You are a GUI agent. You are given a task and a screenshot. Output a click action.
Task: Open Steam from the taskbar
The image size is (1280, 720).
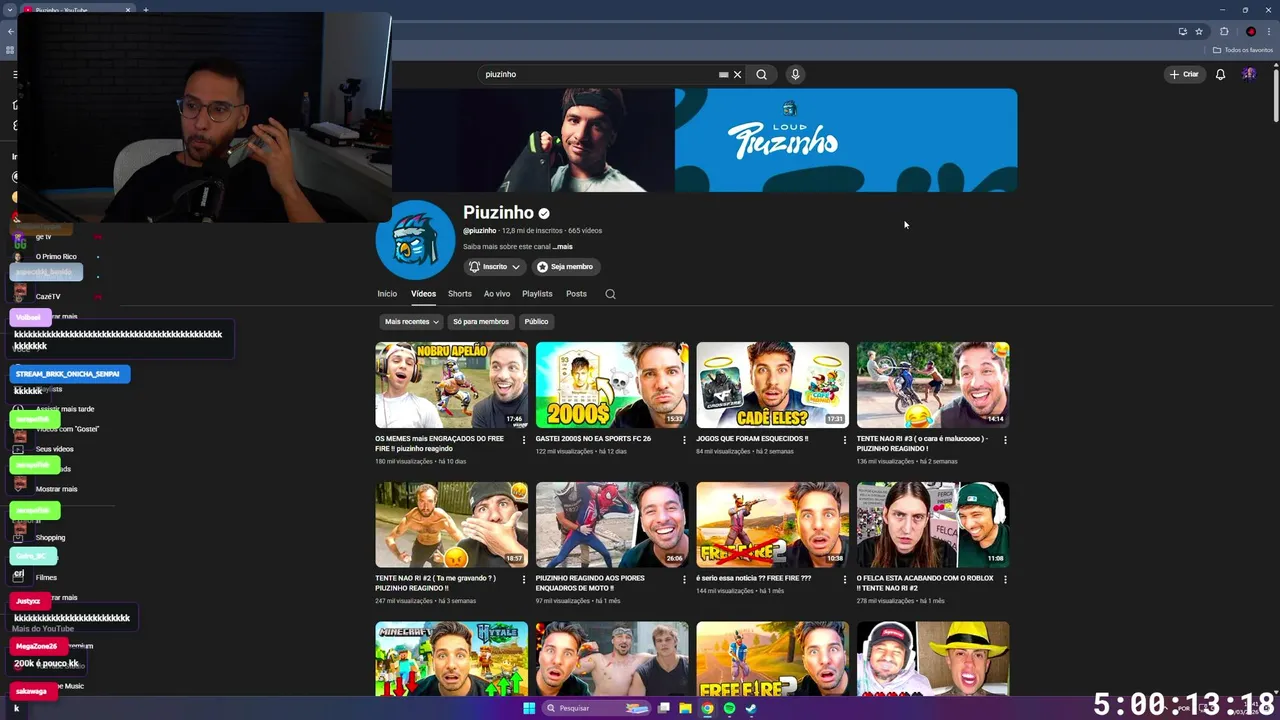coord(751,708)
